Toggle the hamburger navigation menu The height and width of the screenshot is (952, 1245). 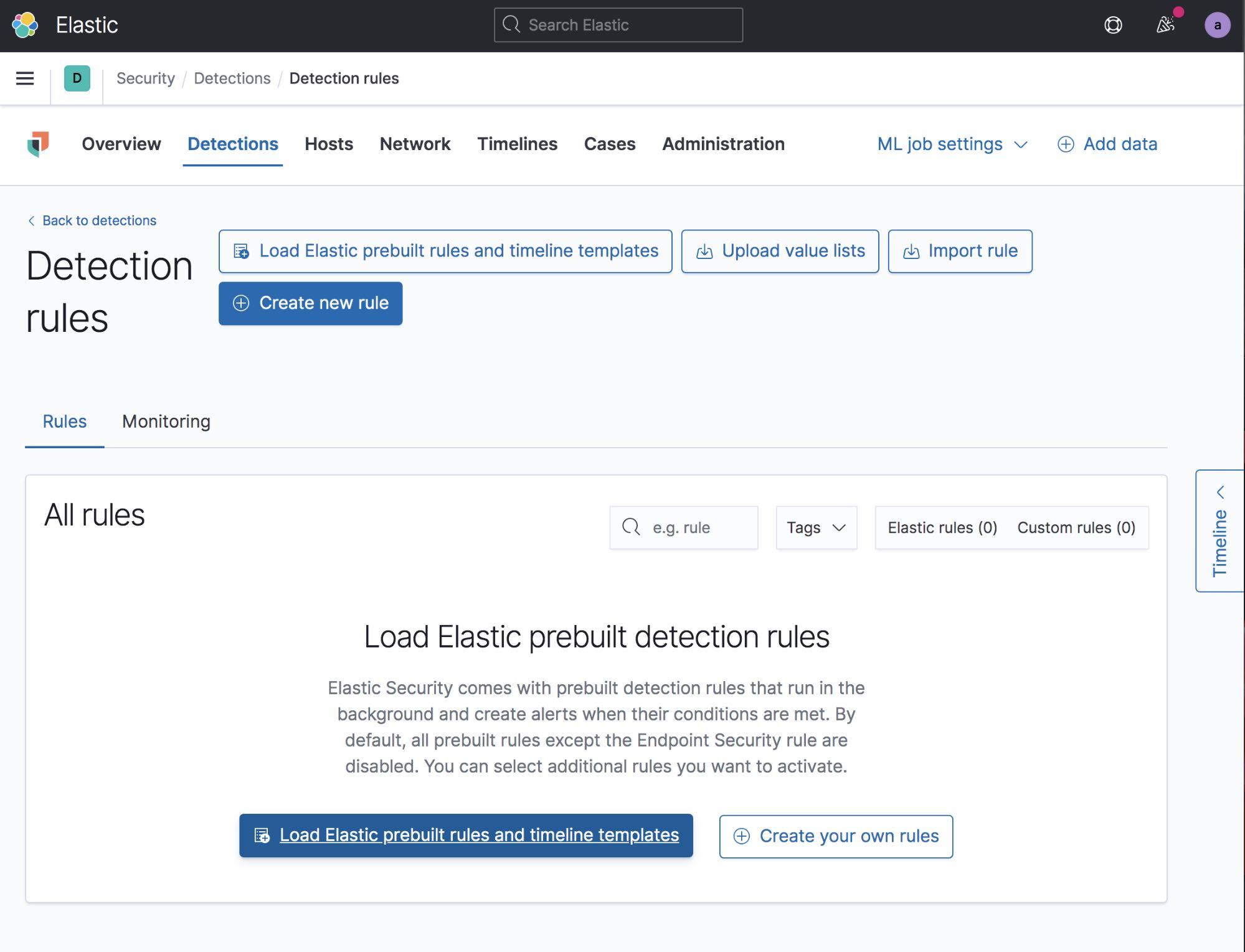tap(25, 78)
